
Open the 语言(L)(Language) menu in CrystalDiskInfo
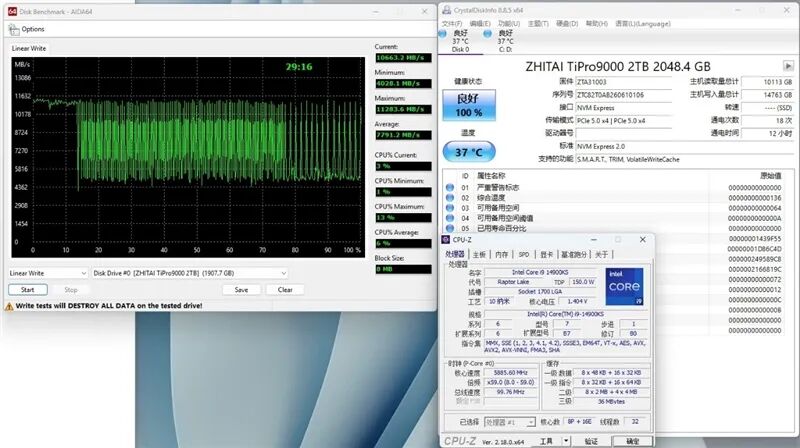pyautogui.click(x=643, y=24)
